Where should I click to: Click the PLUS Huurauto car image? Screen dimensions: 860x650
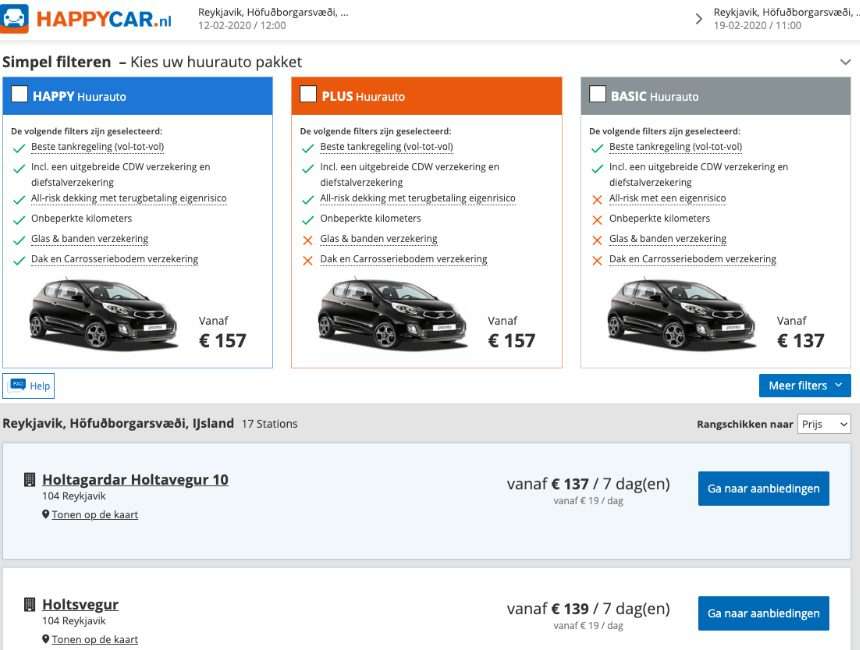coord(393,314)
